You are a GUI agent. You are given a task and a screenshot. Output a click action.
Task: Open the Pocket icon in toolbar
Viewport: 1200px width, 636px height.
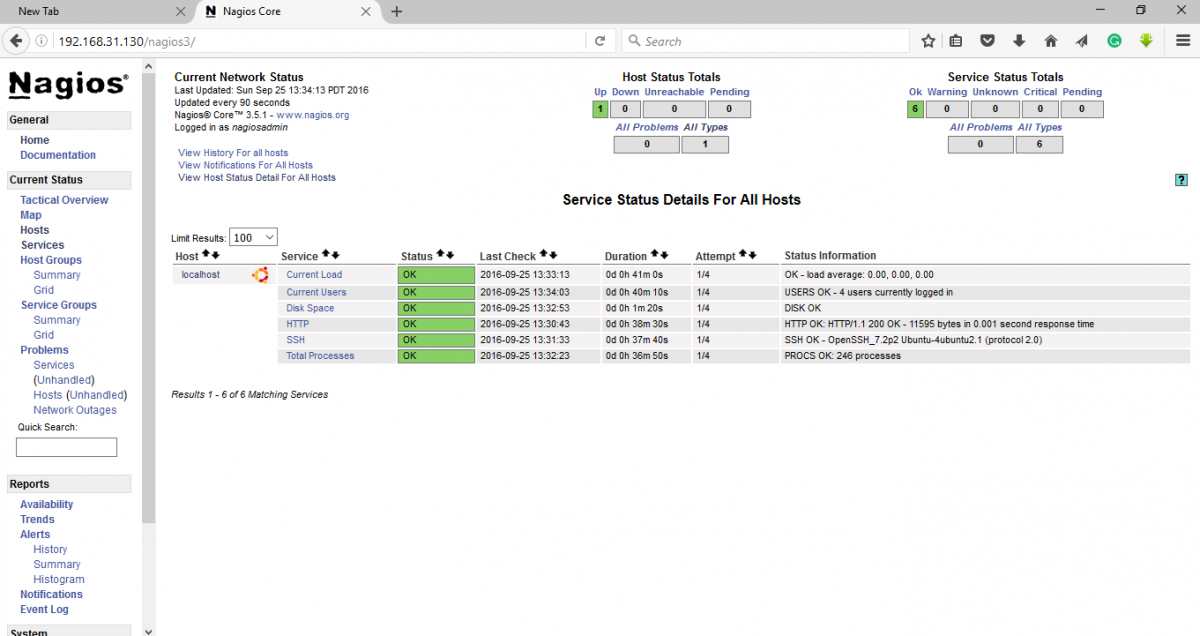(987, 41)
